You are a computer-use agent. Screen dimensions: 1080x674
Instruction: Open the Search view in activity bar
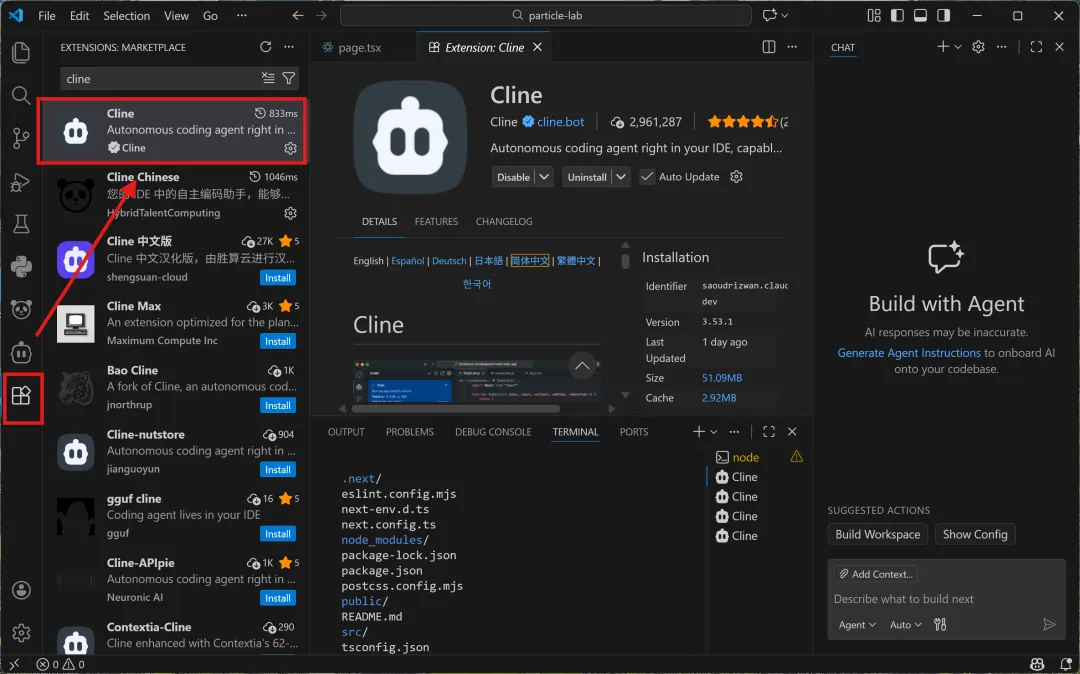(21, 95)
